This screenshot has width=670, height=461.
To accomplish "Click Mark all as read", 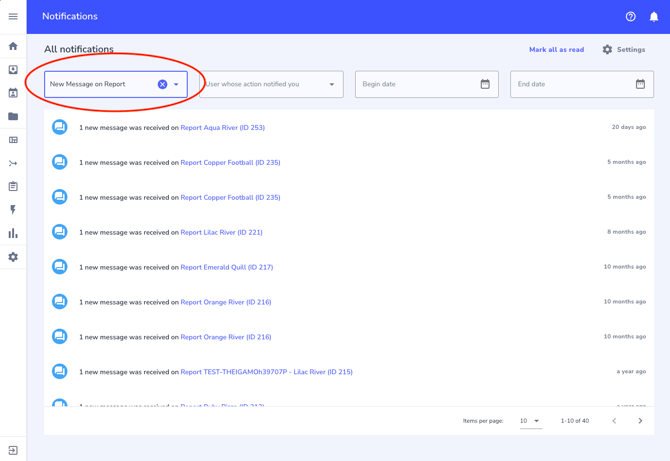I will click(x=556, y=49).
